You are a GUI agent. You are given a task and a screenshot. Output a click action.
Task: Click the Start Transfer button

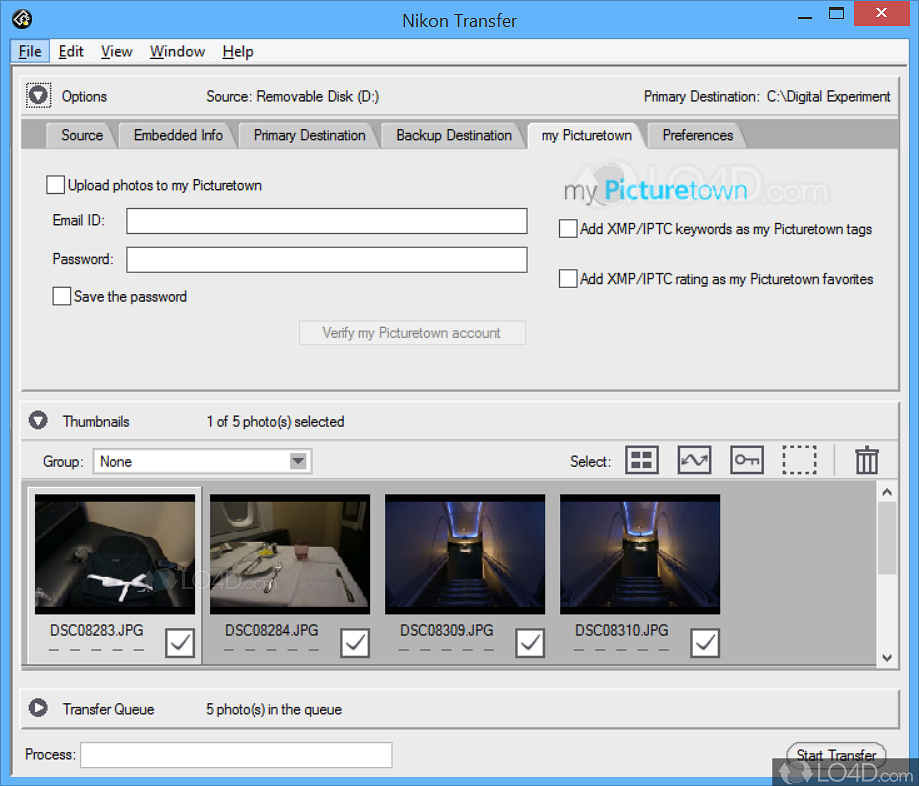point(836,755)
